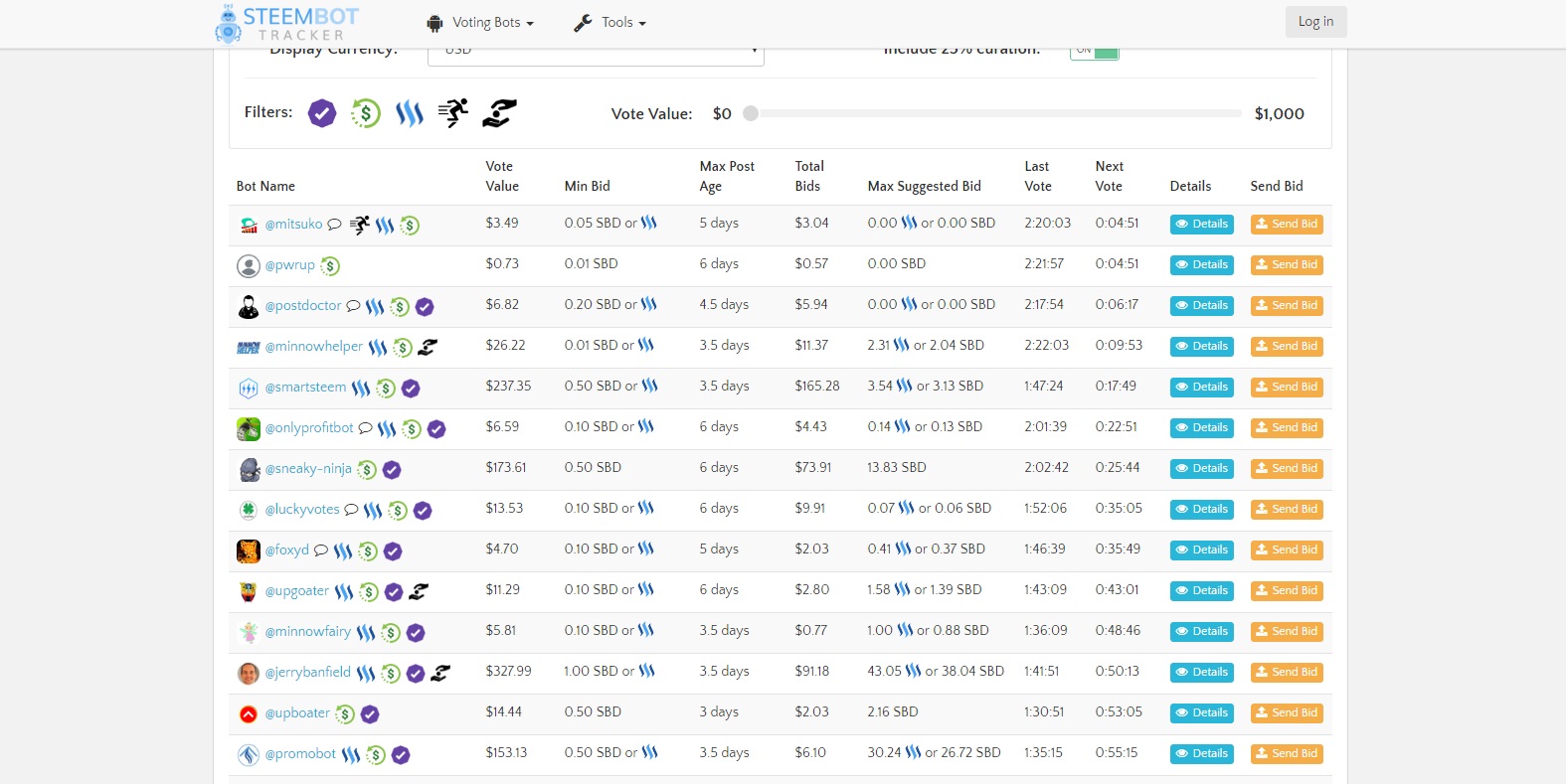Toggle the verified checkmark filter icon
Screen dimensions: 1566x784
[322, 113]
